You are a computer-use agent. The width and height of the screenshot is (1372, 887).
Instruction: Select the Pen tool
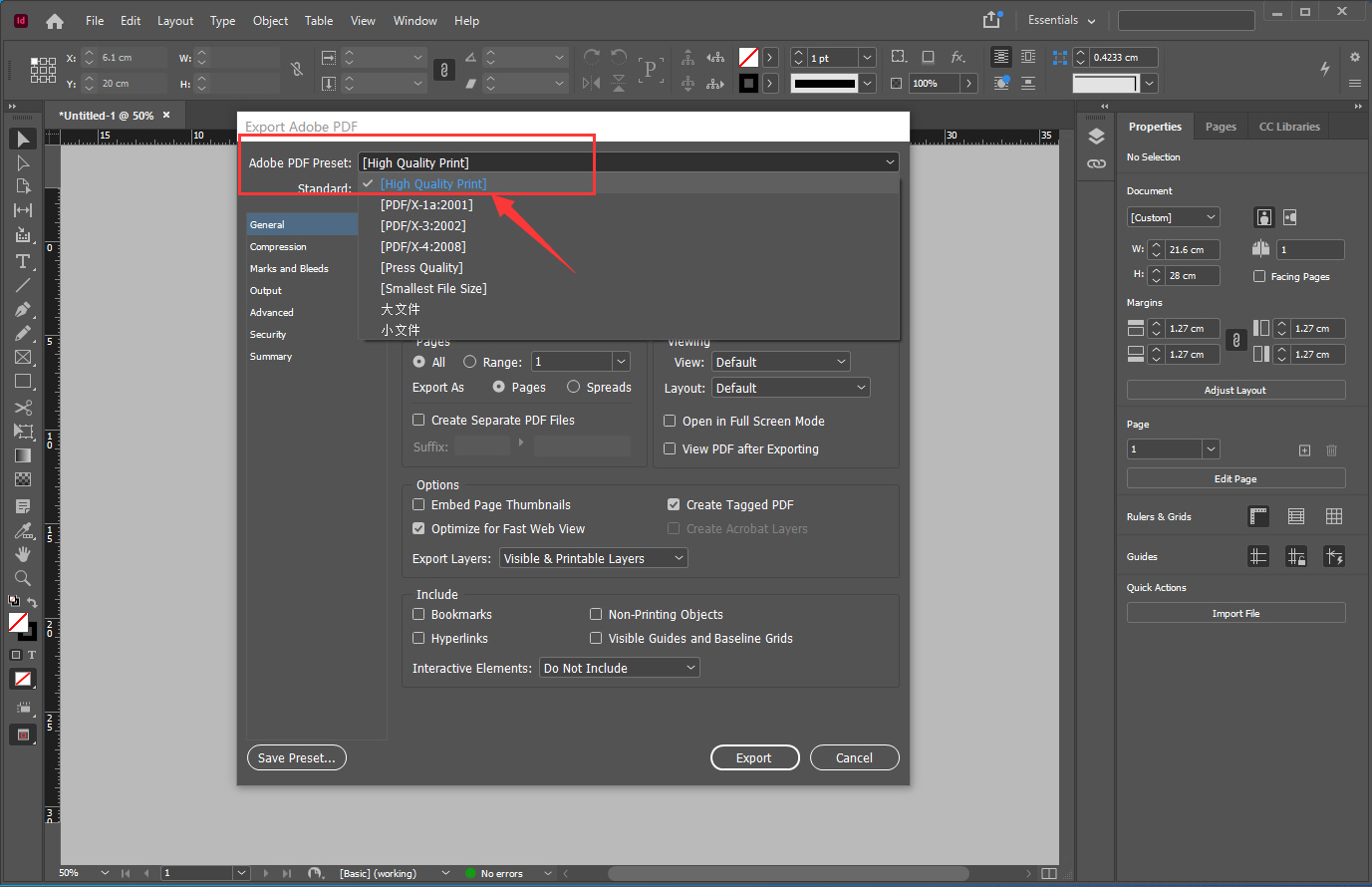click(23, 309)
